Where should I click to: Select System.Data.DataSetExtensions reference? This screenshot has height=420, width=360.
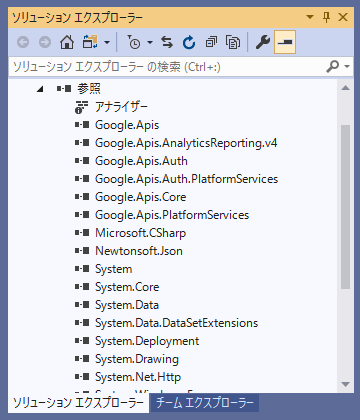pos(176,323)
